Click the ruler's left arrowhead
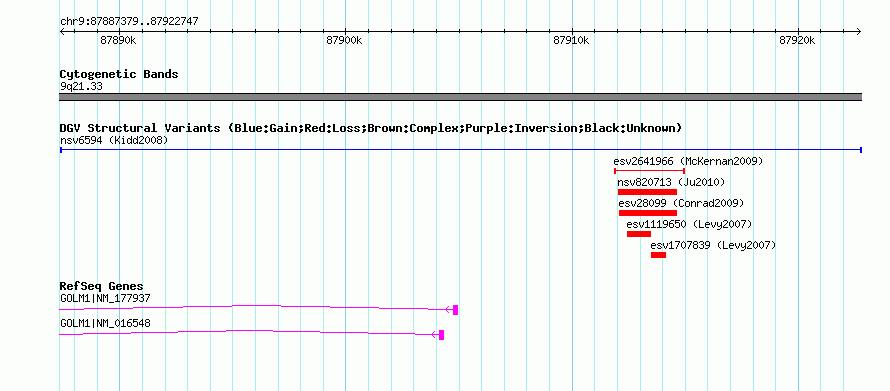The height and width of the screenshot is (391, 890). (62, 32)
